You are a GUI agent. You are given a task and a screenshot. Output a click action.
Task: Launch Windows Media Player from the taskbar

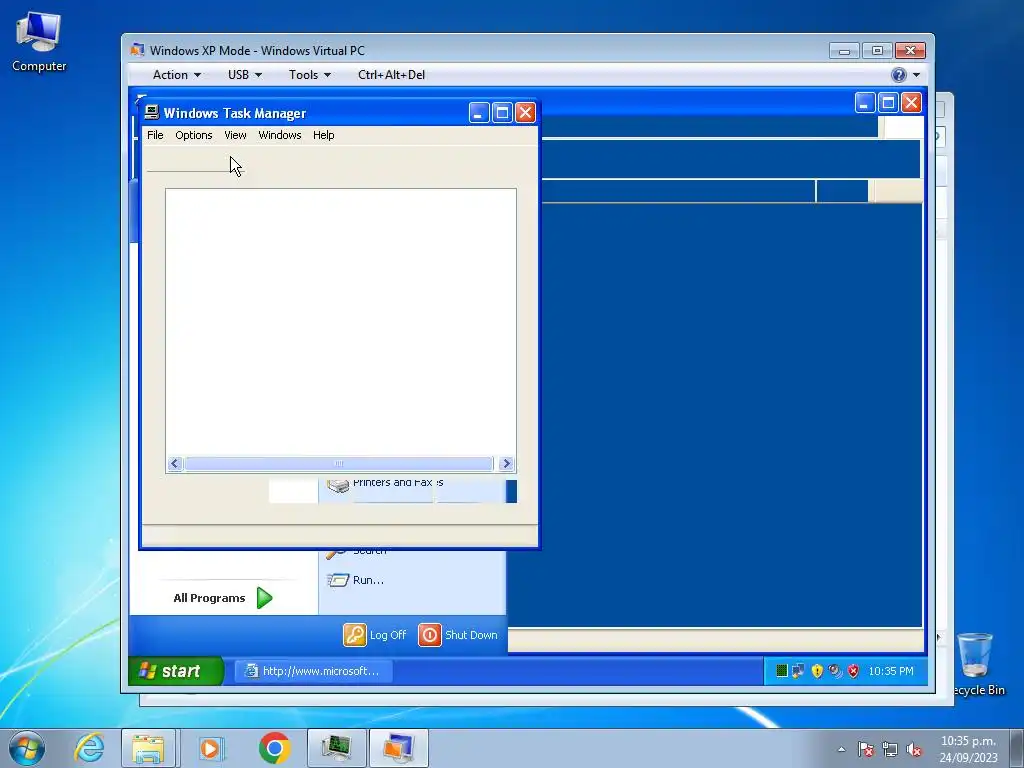point(211,748)
